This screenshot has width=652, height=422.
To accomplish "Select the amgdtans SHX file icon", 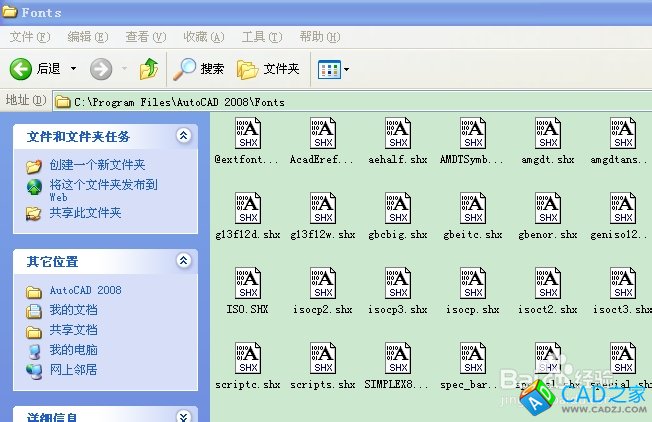I will pyautogui.click(x=623, y=133).
